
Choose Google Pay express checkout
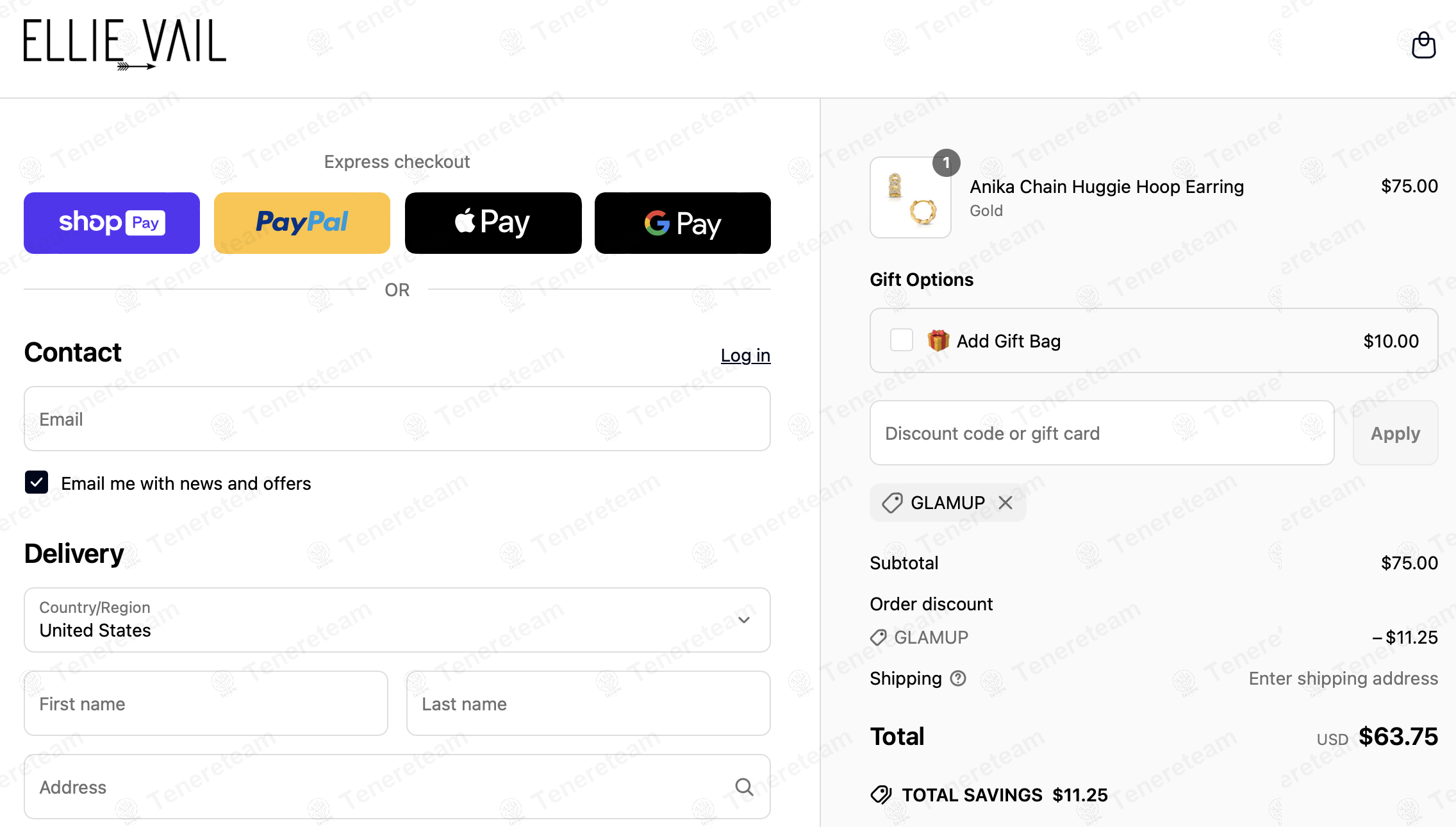tap(682, 223)
